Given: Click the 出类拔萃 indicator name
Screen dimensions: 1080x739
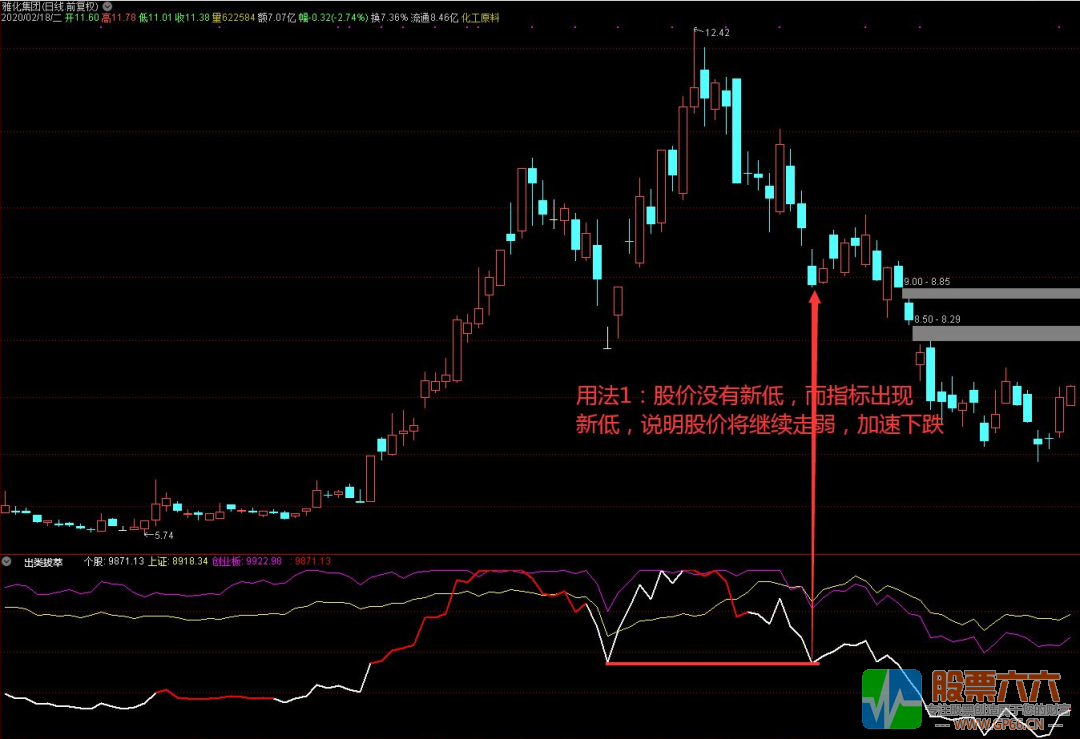Looking at the screenshot, I should (43, 562).
